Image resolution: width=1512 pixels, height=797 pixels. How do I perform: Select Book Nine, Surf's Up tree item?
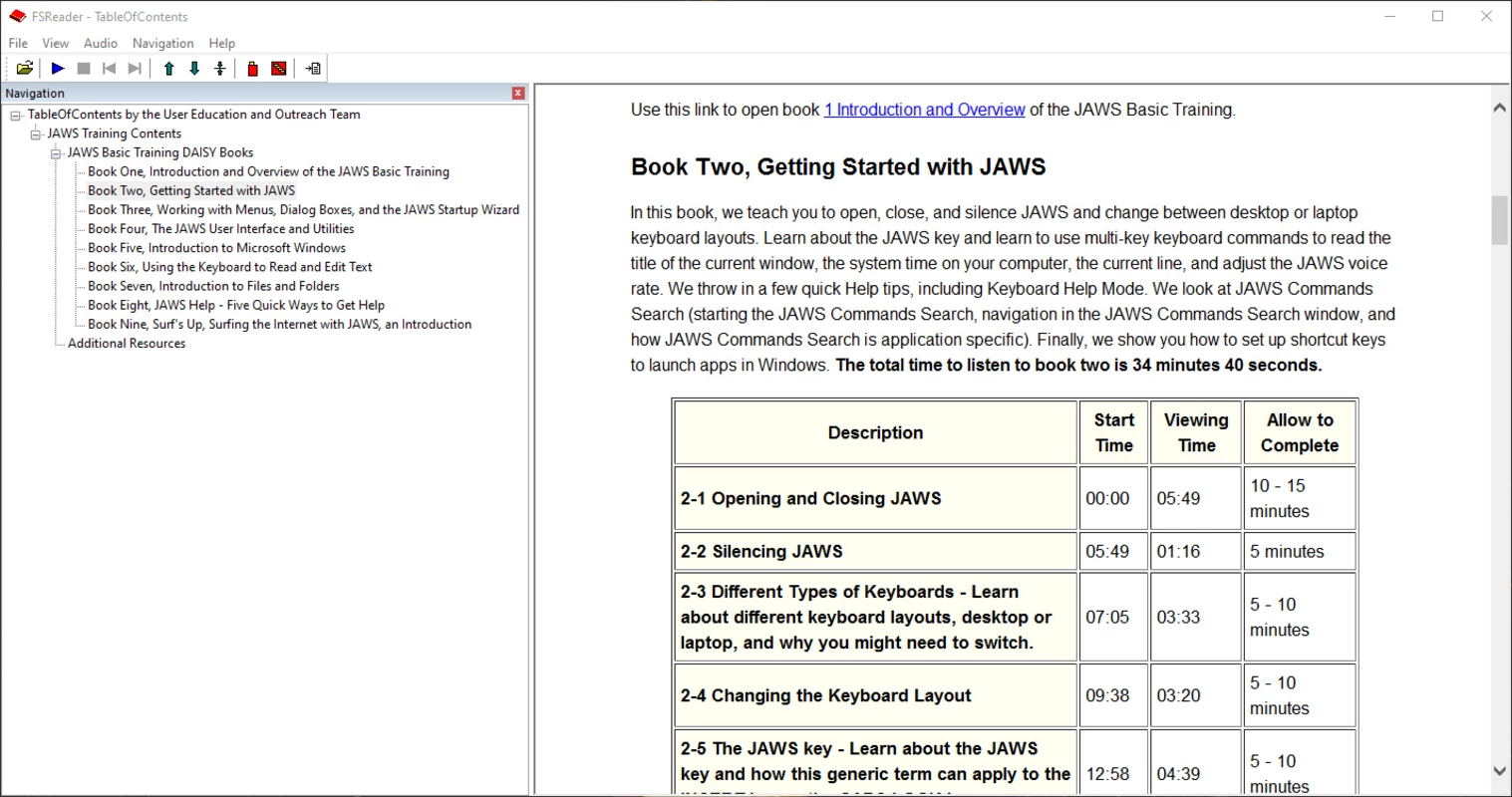pyautogui.click(x=279, y=324)
